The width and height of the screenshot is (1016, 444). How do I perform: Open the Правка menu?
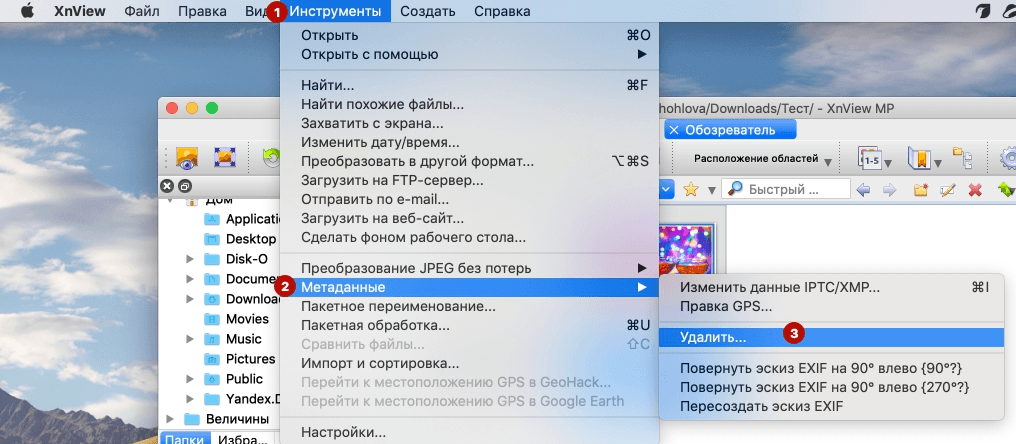pyautogui.click(x=202, y=11)
